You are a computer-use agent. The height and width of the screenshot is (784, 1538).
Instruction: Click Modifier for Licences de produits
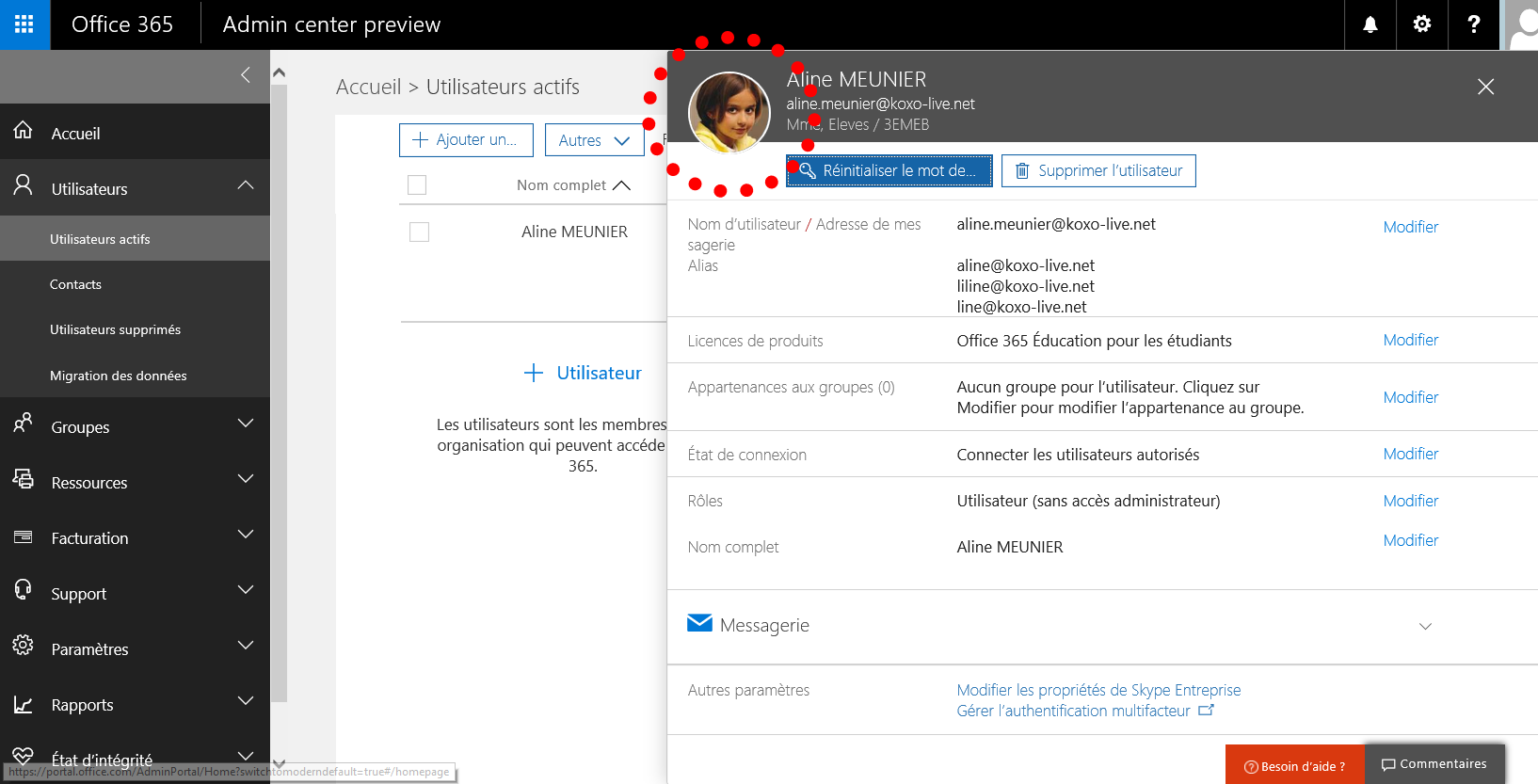coord(1410,340)
